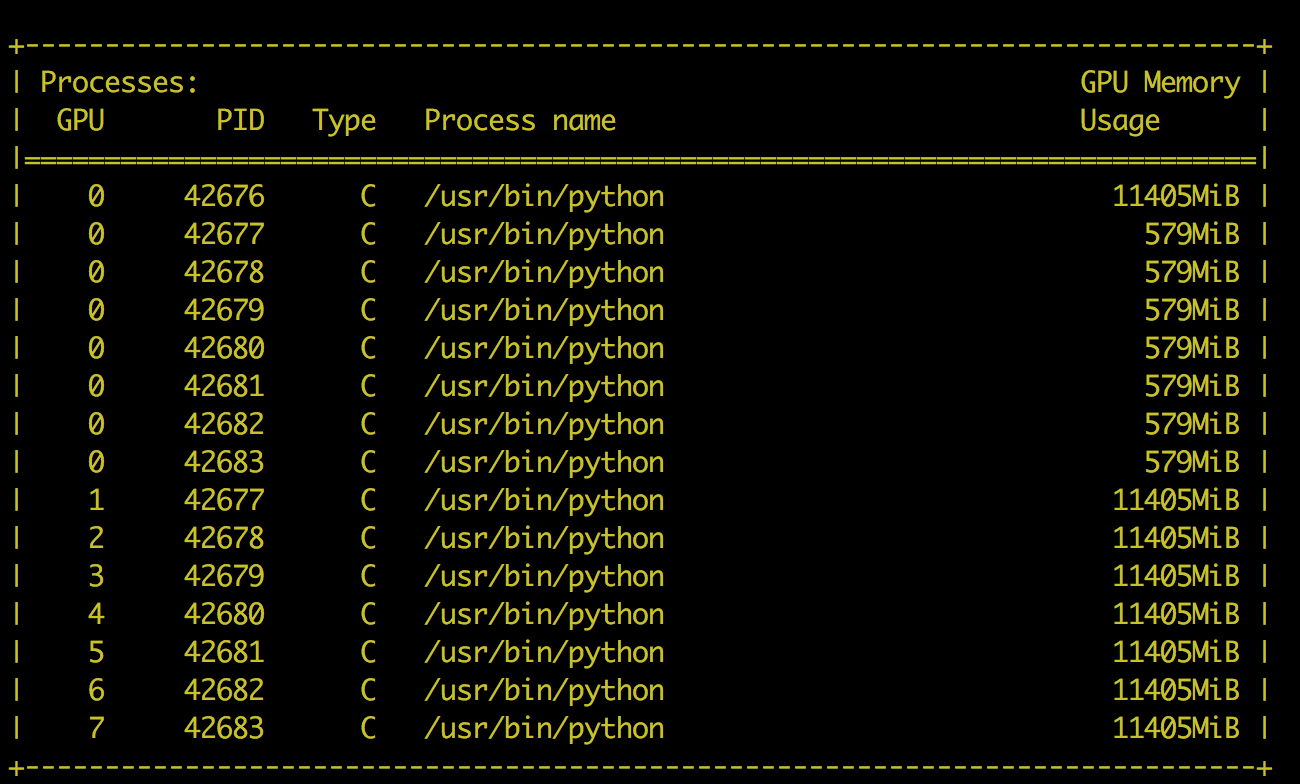Click the "Type" column header
Viewport: 1300px width, 784px height.
tap(344, 121)
